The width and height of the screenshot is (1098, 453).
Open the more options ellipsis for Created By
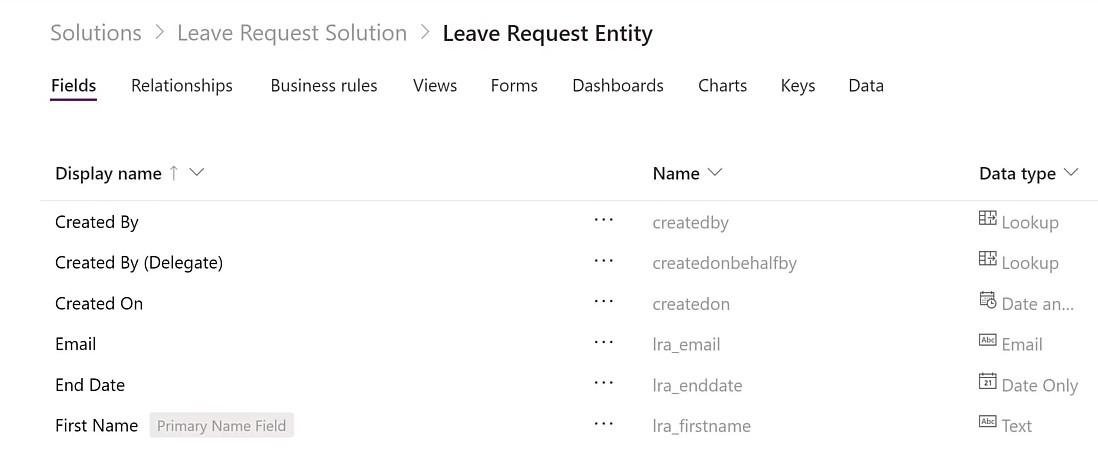[x=603, y=220]
